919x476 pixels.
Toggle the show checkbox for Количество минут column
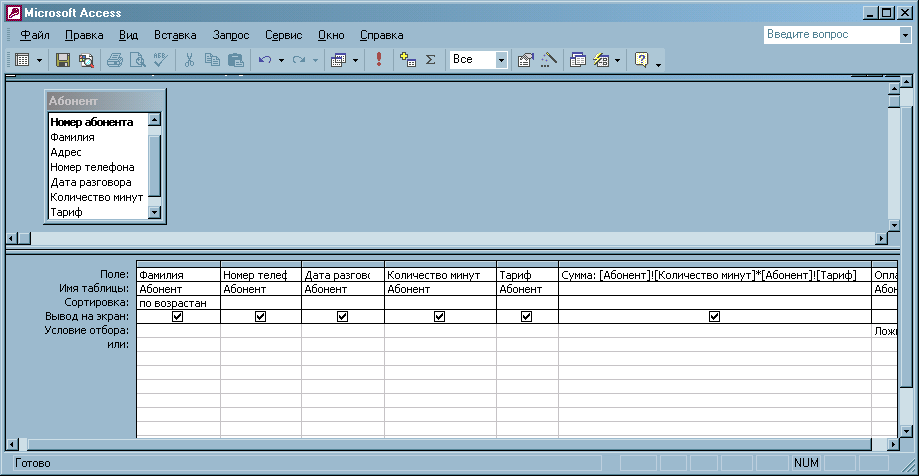[440, 317]
